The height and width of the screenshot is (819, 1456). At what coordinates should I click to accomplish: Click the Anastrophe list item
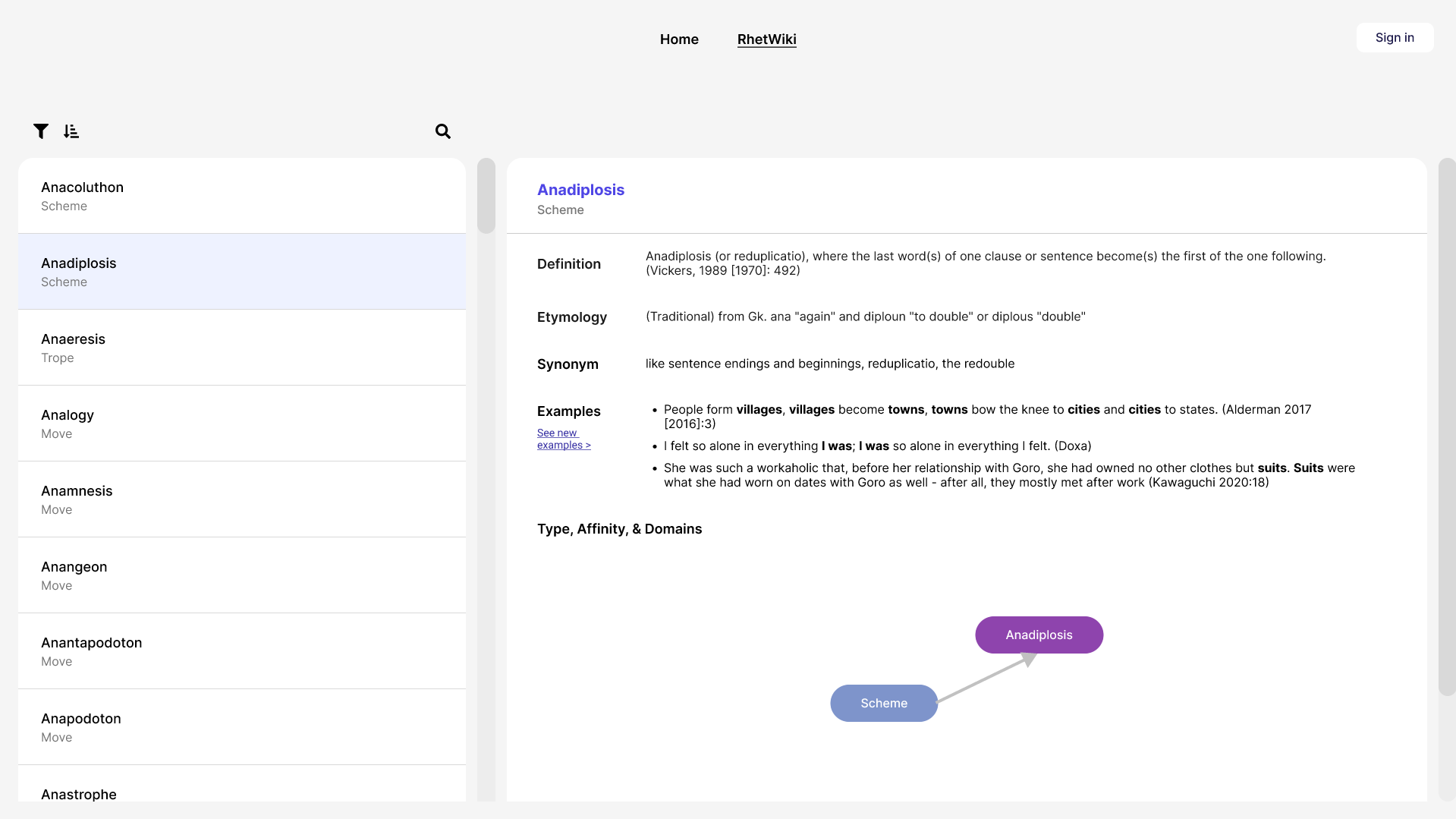pos(242,789)
